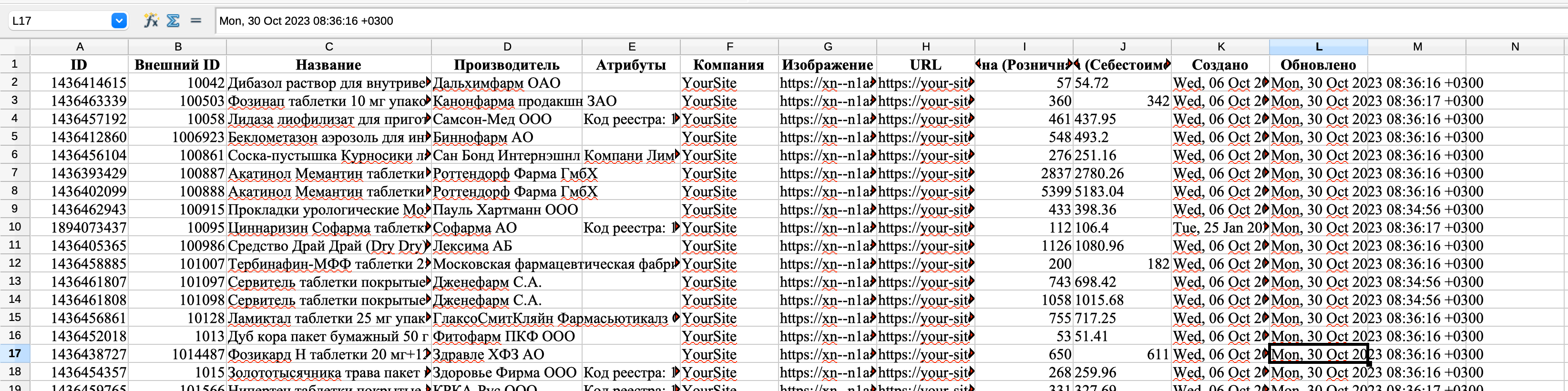Select row 10 header
The image size is (1568, 391).
pyautogui.click(x=15, y=228)
